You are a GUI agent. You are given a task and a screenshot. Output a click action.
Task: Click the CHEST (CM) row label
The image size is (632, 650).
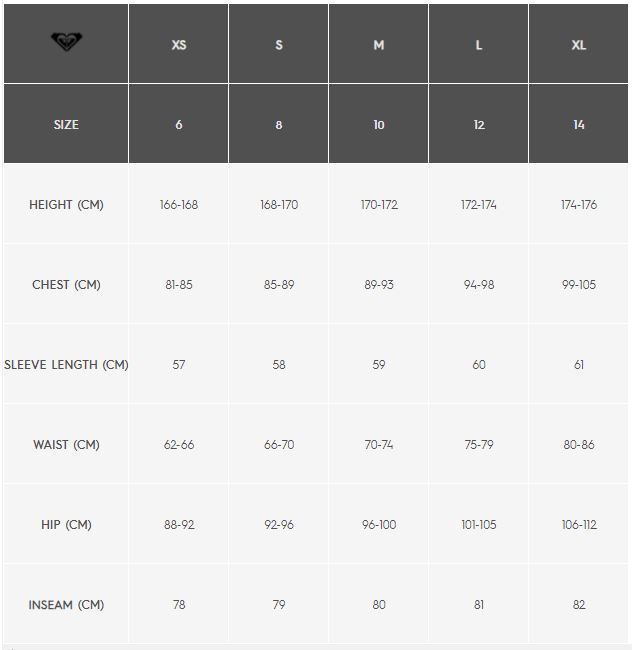click(66, 285)
